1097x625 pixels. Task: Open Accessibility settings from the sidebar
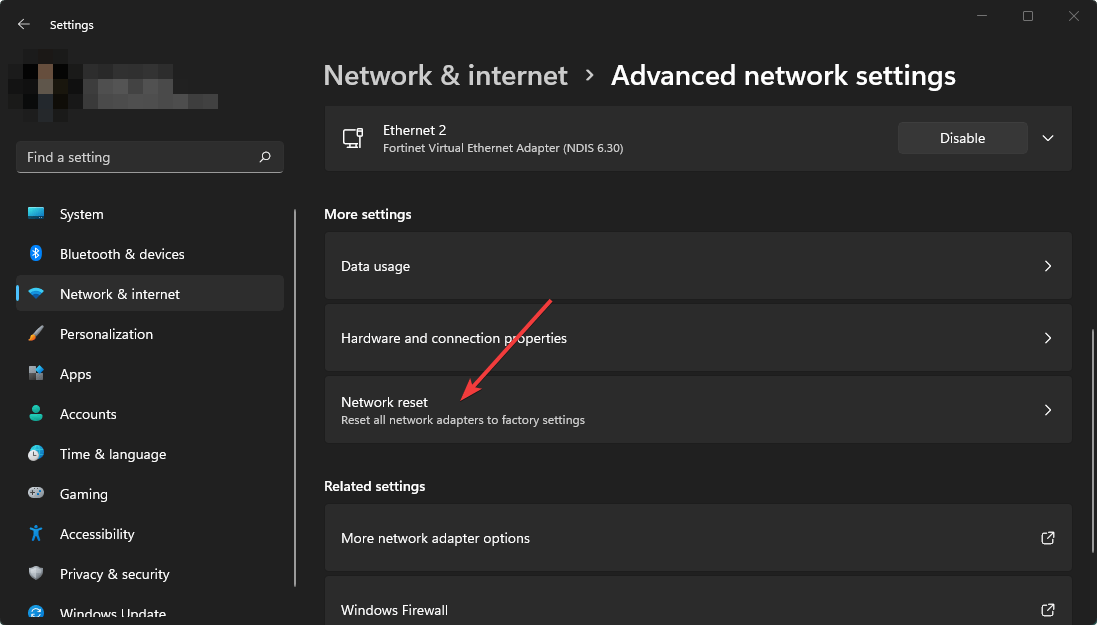[36, 534]
